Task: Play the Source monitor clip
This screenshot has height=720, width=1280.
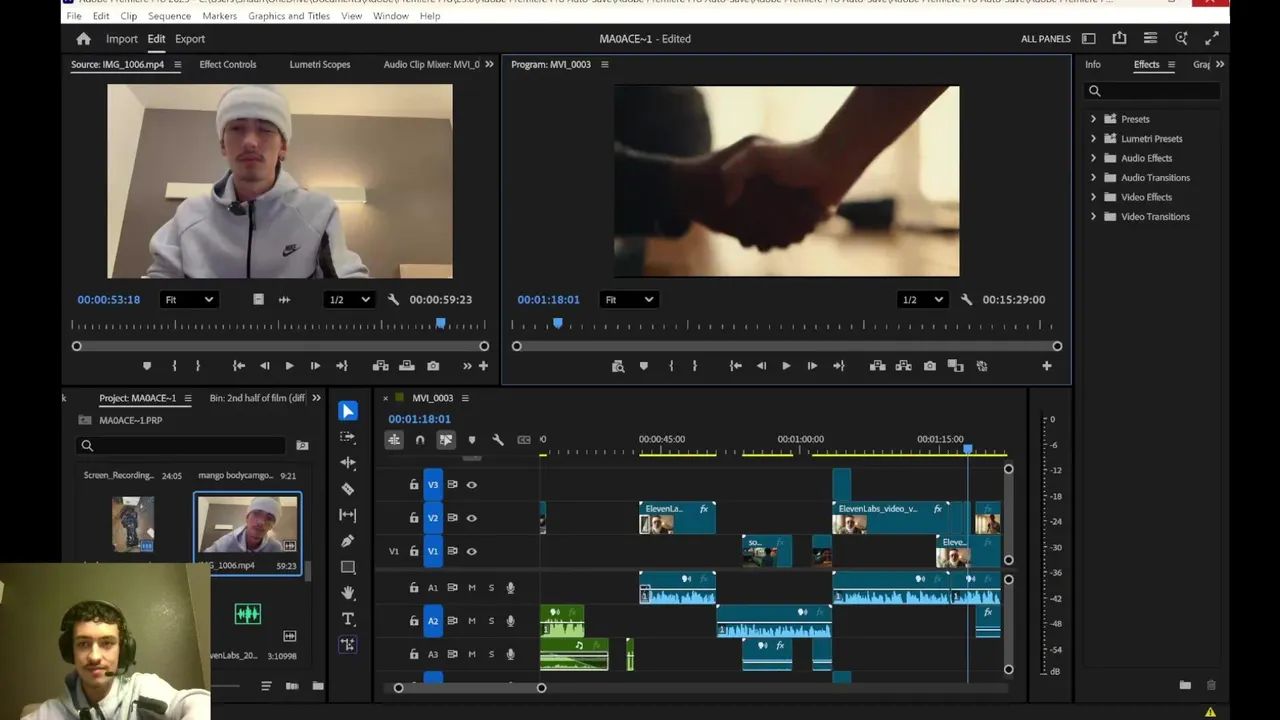Action: [x=289, y=366]
